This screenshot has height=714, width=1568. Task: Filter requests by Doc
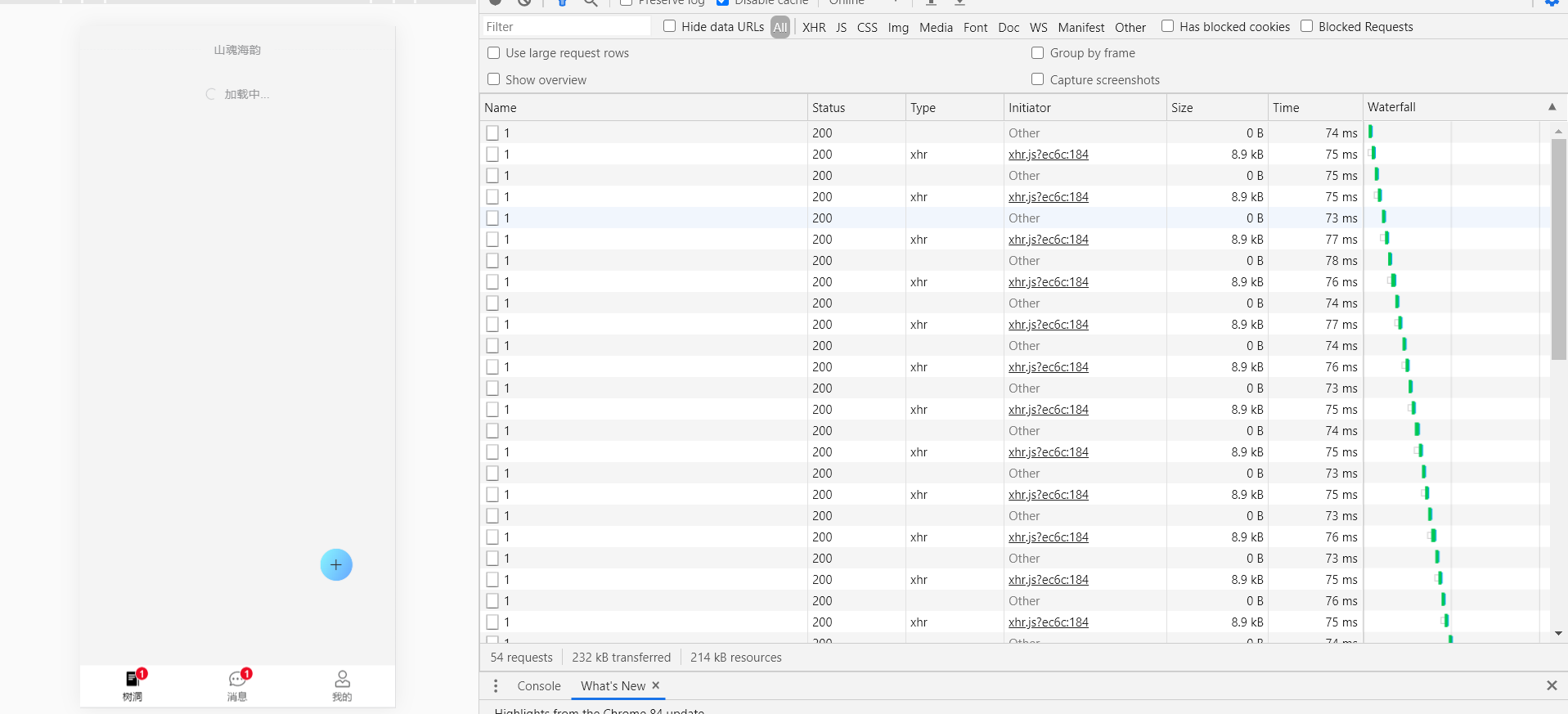1009,27
